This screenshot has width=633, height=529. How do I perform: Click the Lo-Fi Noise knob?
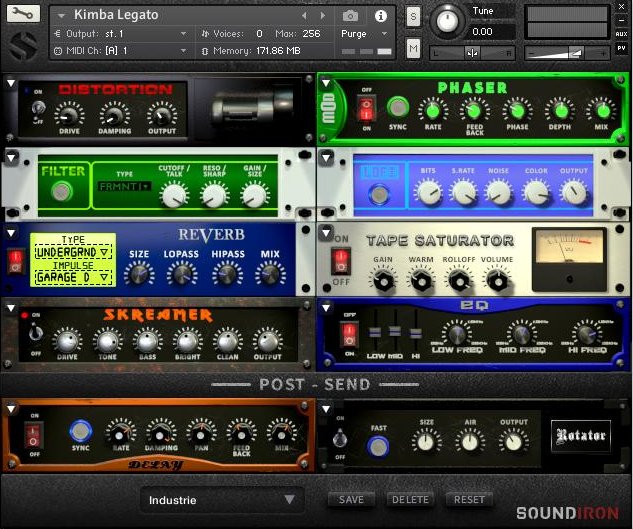[x=499, y=193]
